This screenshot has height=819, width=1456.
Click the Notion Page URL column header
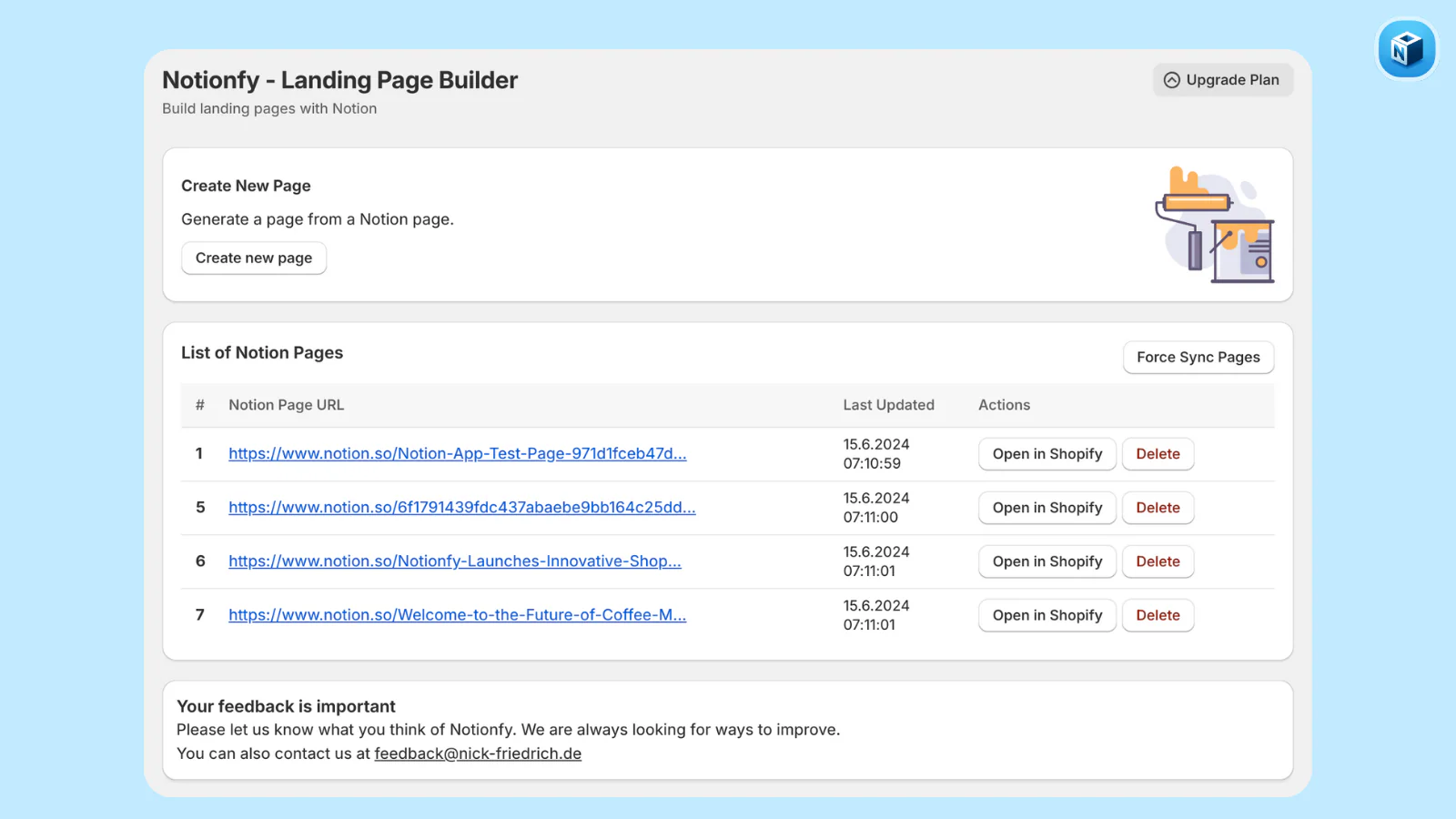(286, 405)
